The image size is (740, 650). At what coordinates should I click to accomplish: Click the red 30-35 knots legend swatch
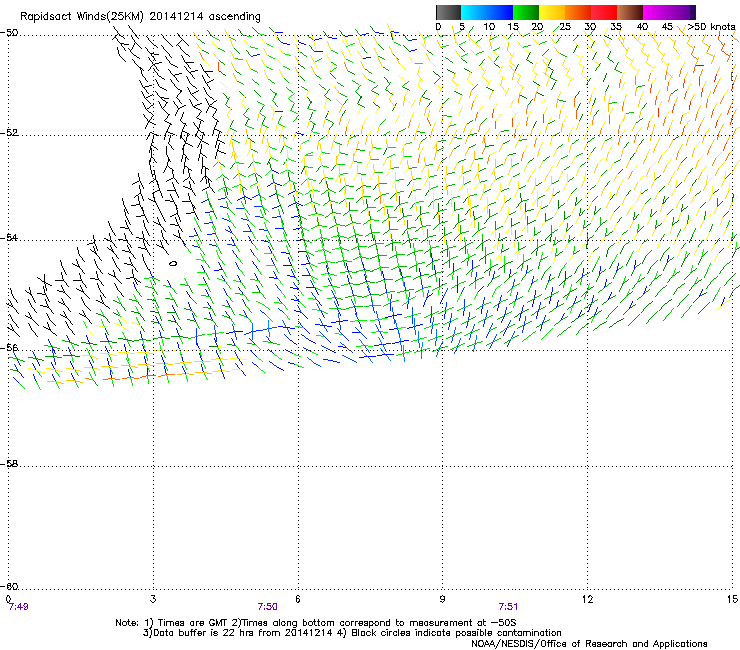604,12
